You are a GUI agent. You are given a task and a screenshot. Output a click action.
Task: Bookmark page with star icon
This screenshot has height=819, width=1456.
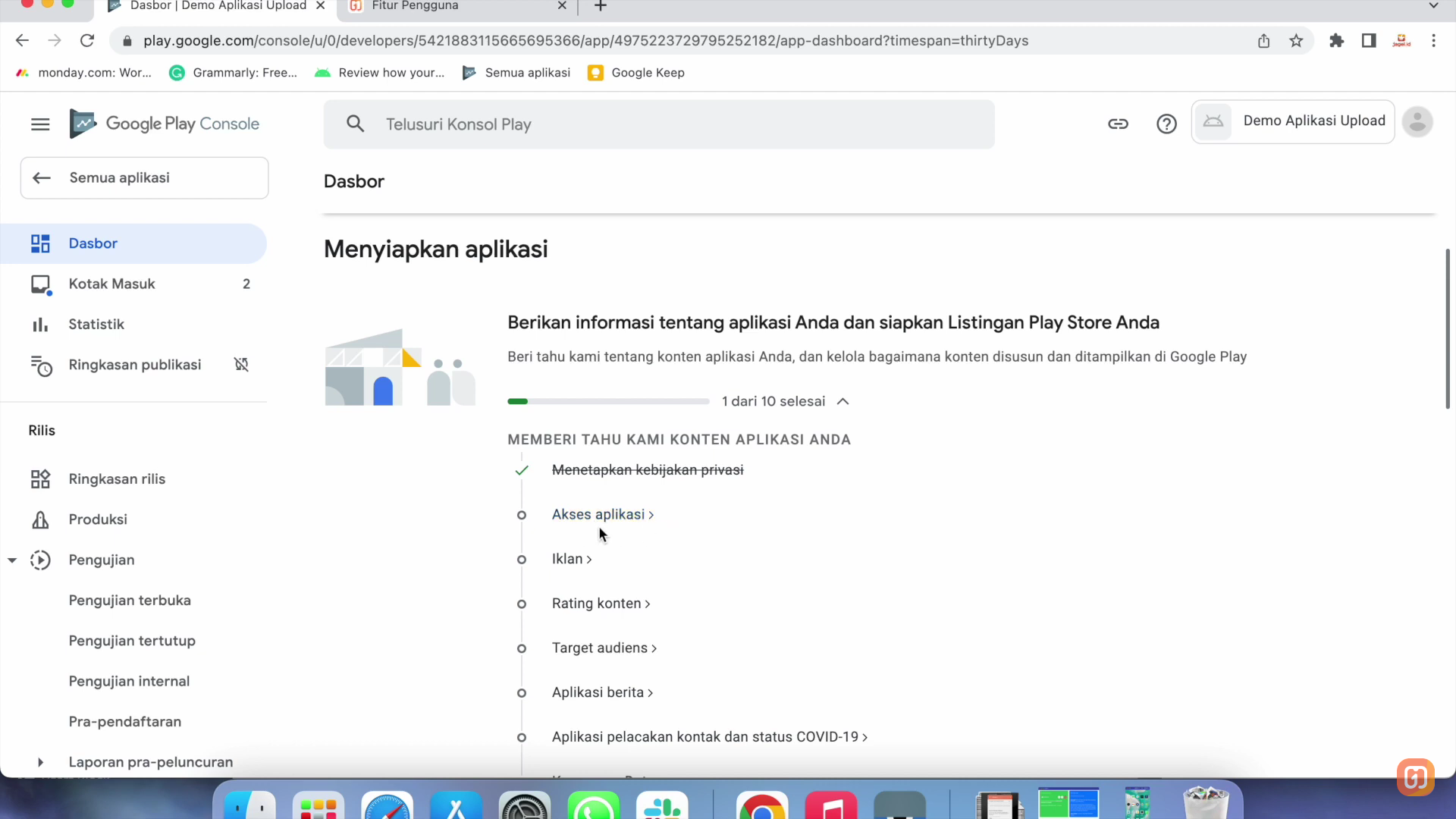coord(1296,41)
